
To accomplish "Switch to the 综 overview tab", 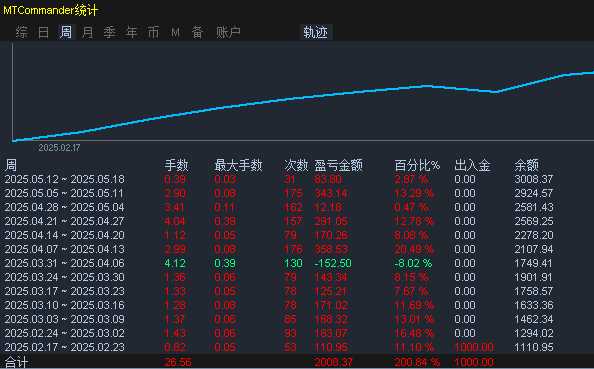I will (22, 32).
